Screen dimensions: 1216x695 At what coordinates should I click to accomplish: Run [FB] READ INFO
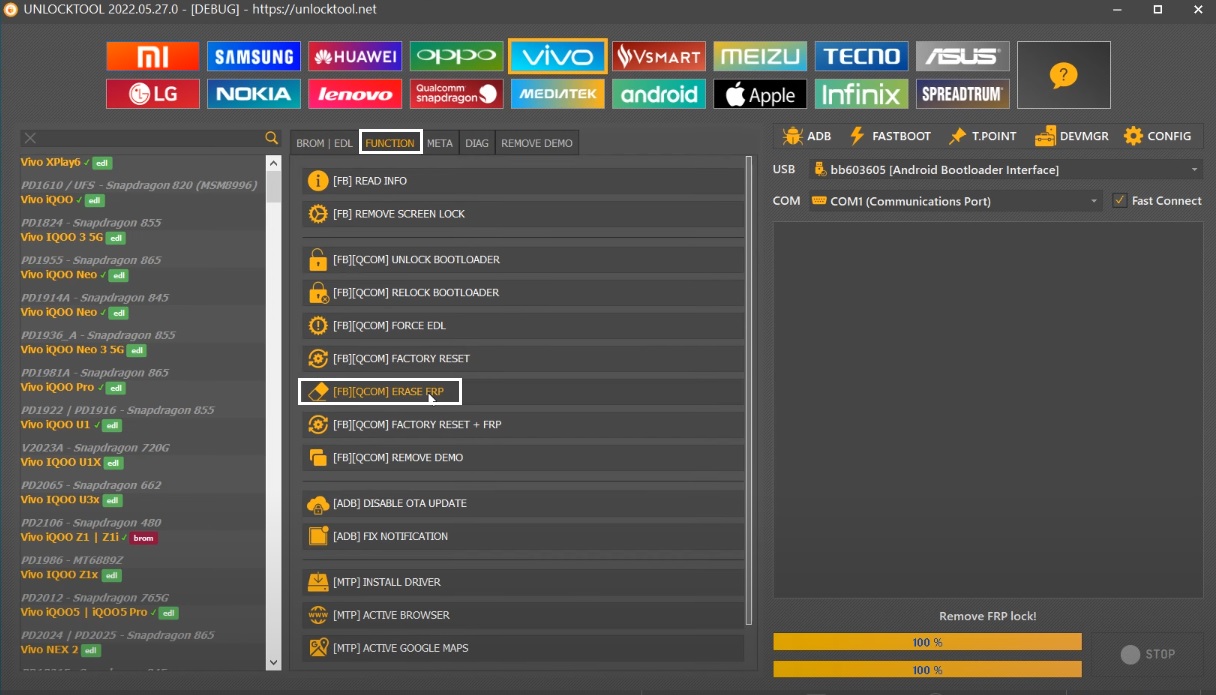click(523, 181)
